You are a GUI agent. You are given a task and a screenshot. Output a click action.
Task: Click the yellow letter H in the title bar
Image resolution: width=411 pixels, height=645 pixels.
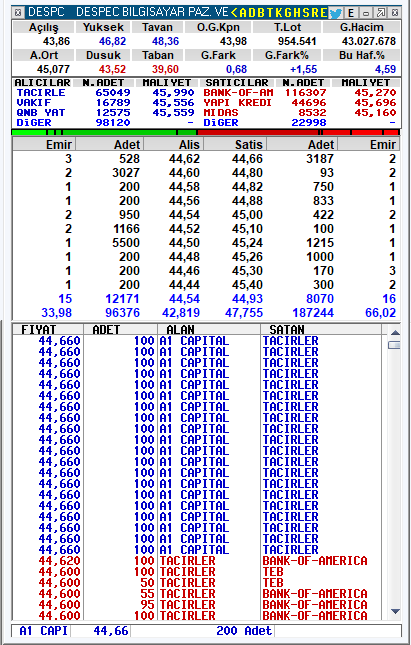297,13
